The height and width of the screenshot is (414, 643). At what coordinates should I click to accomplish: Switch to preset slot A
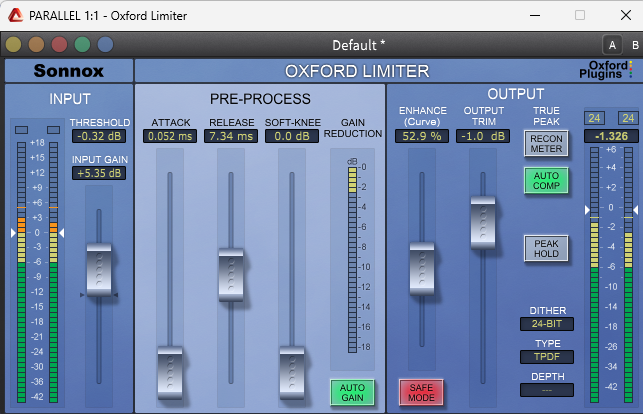(612, 45)
